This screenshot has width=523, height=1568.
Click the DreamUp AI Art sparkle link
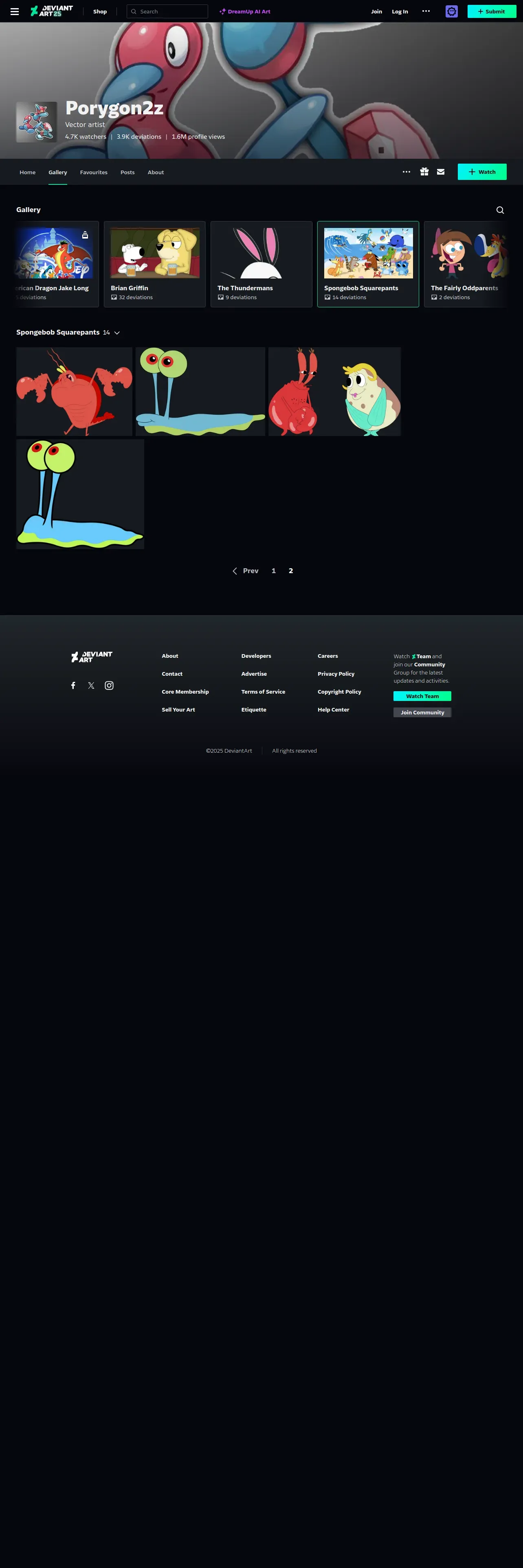(x=245, y=11)
